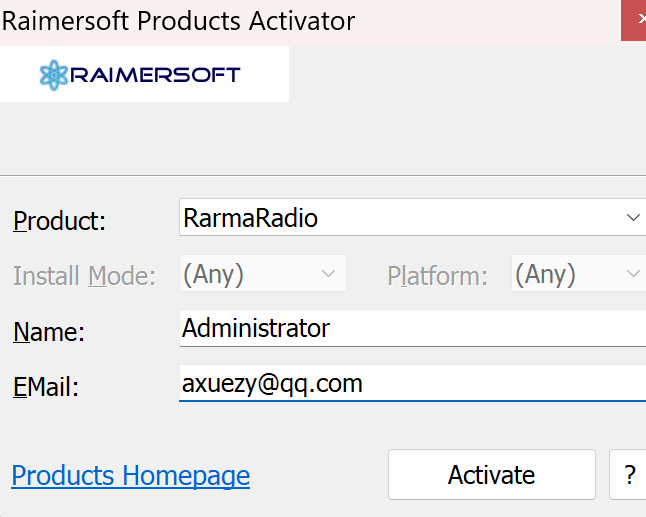Image resolution: width=646 pixels, height=517 pixels.
Task: Click the Install Mode label text
Action: pyautogui.click(x=84, y=276)
